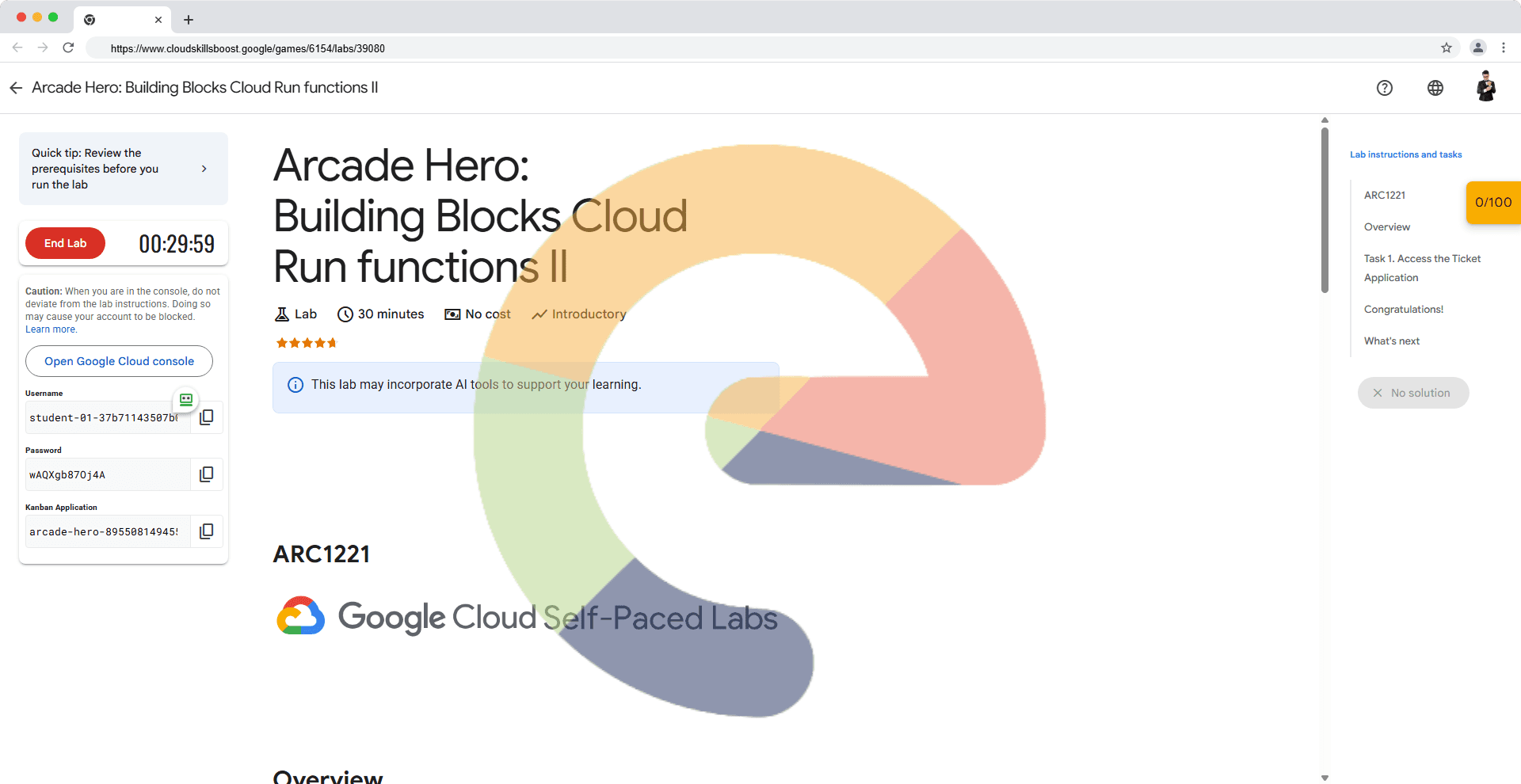Open the language globe selector

point(1435,88)
